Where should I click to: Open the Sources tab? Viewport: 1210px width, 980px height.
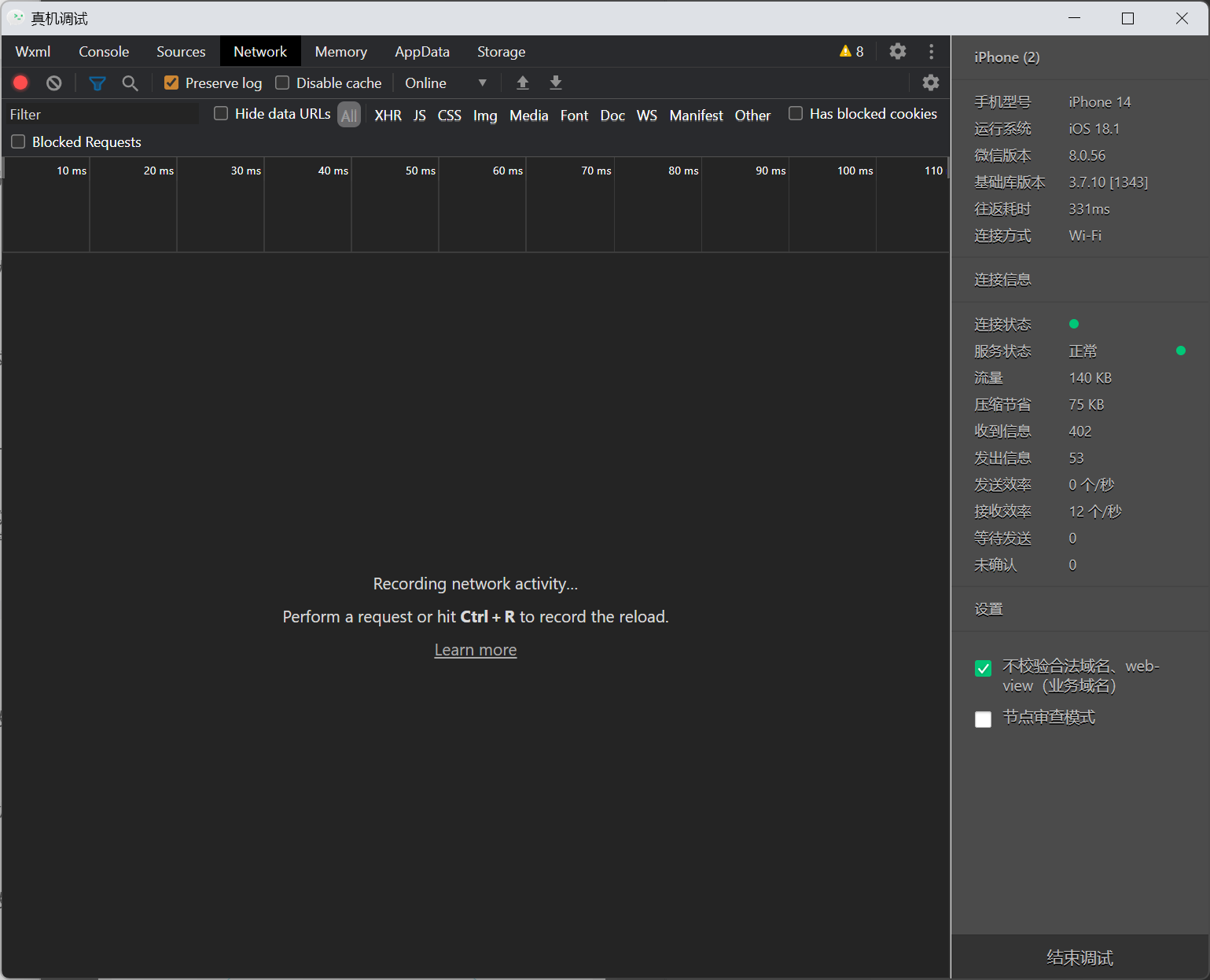(x=181, y=51)
